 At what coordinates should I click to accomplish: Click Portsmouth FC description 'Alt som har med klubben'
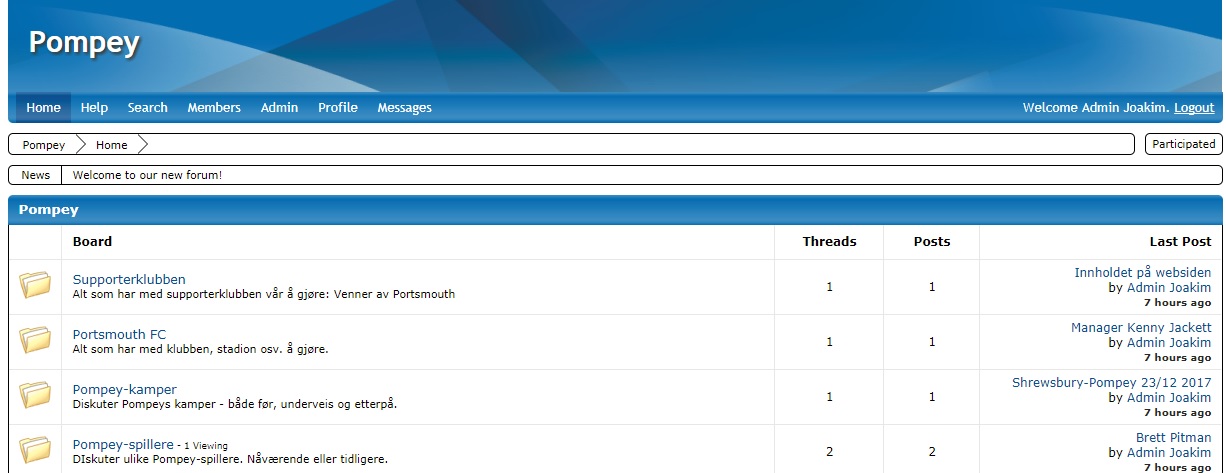[139, 349]
